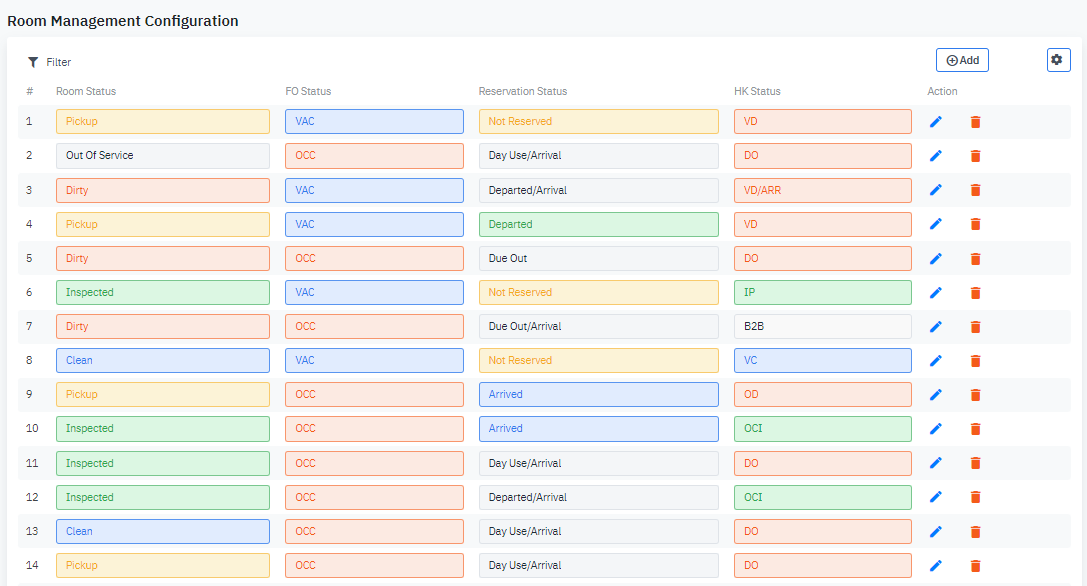The image size is (1087, 586).
Task: Click the edit pencil for the VD/ARR row
Action: pos(936,189)
